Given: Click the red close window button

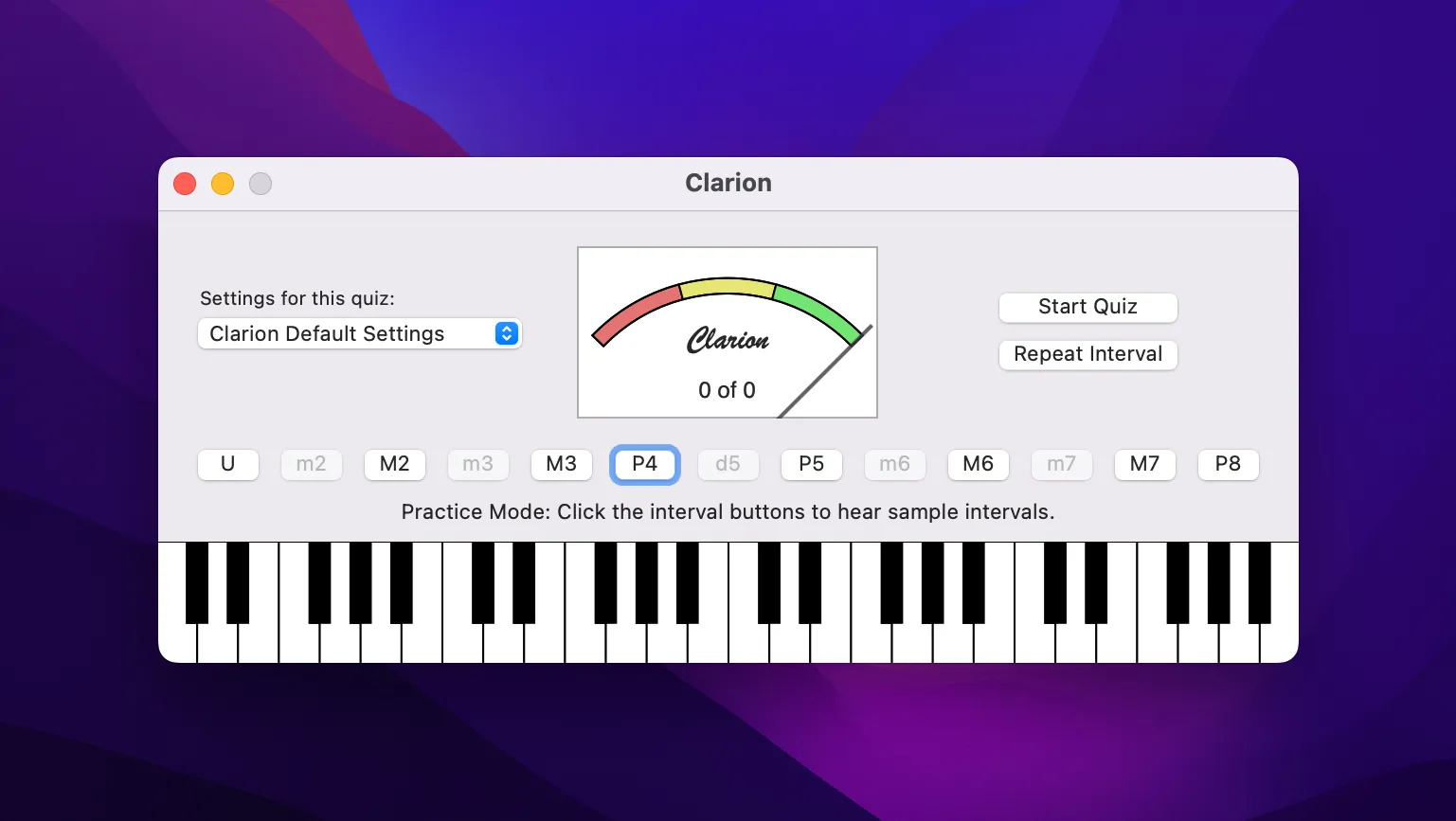Looking at the screenshot, I should 185,184.
